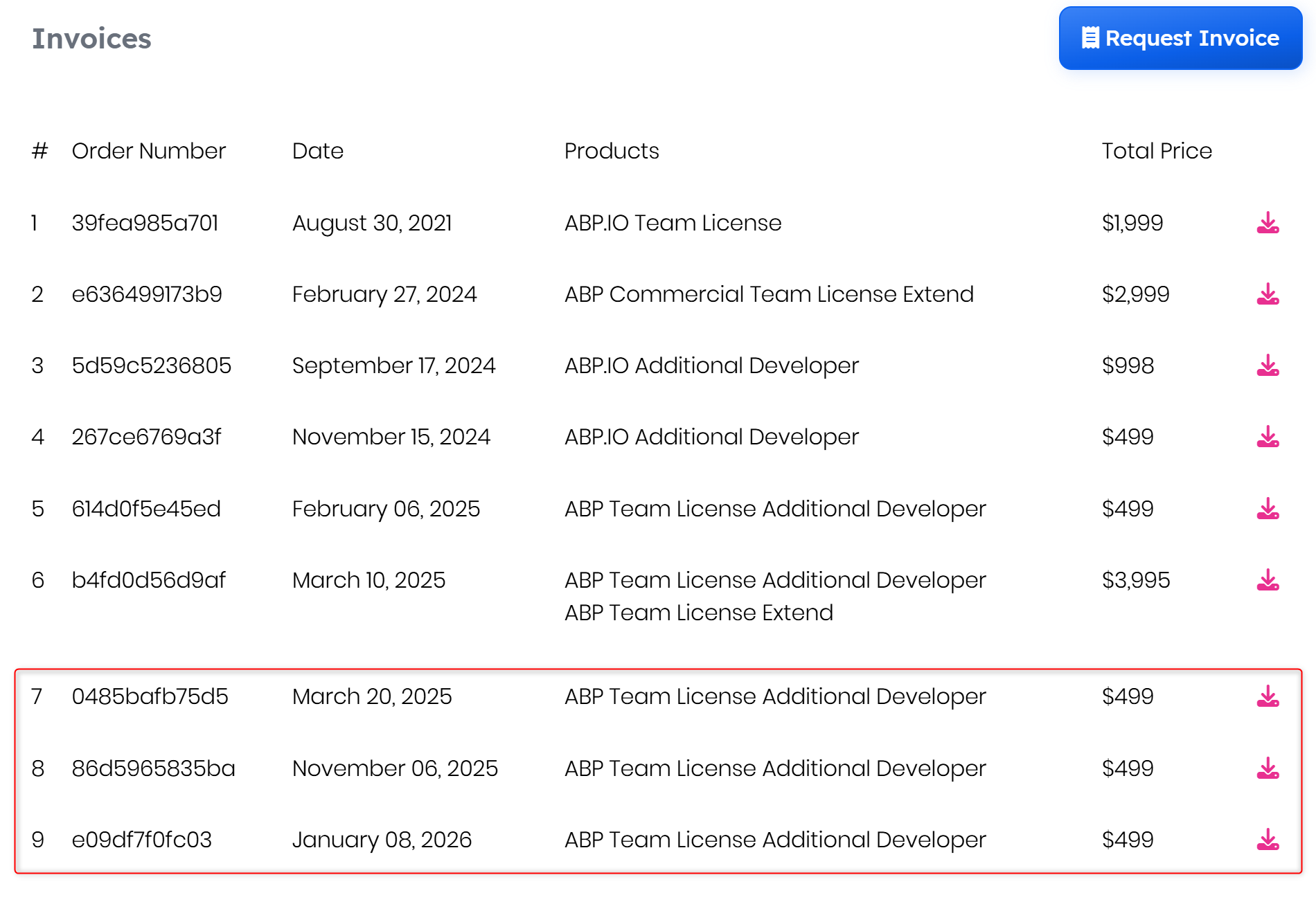Download invoice for order 614d0f5e45ed
The height and width of the screenshot is (902, 1316).
[1267, 509]
